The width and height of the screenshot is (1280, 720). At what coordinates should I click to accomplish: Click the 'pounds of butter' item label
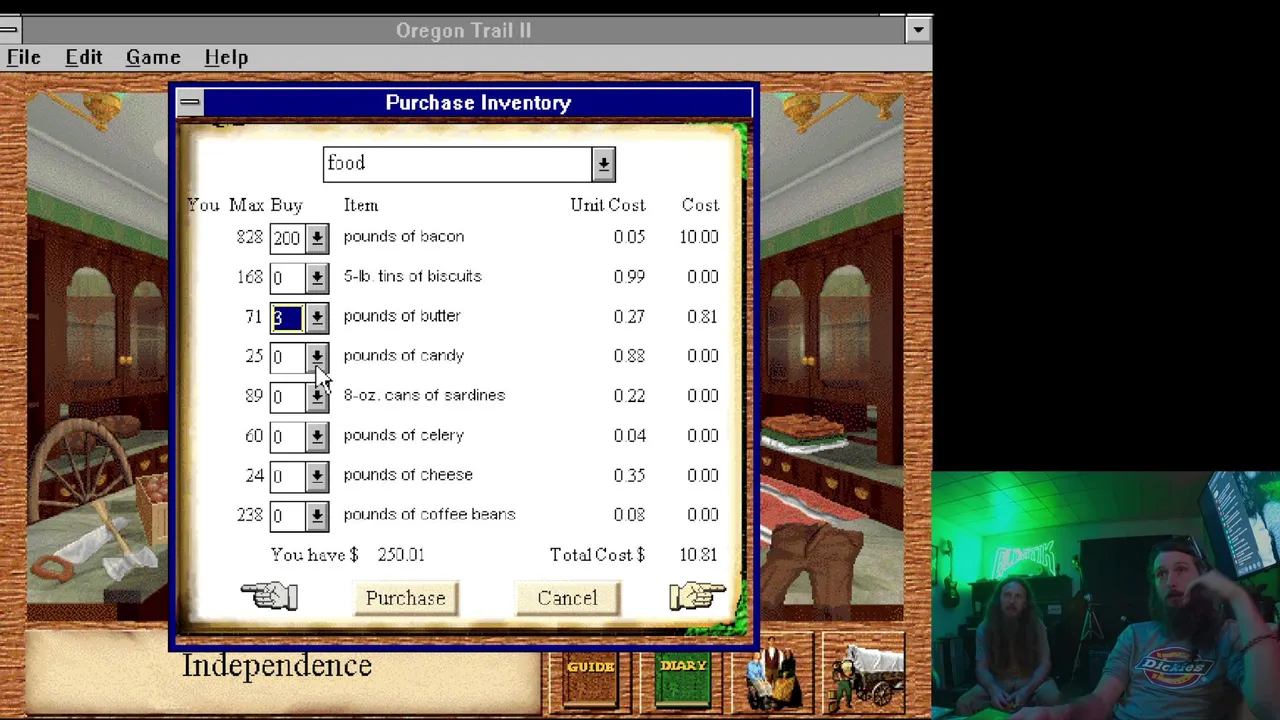[x=402, y=316]
